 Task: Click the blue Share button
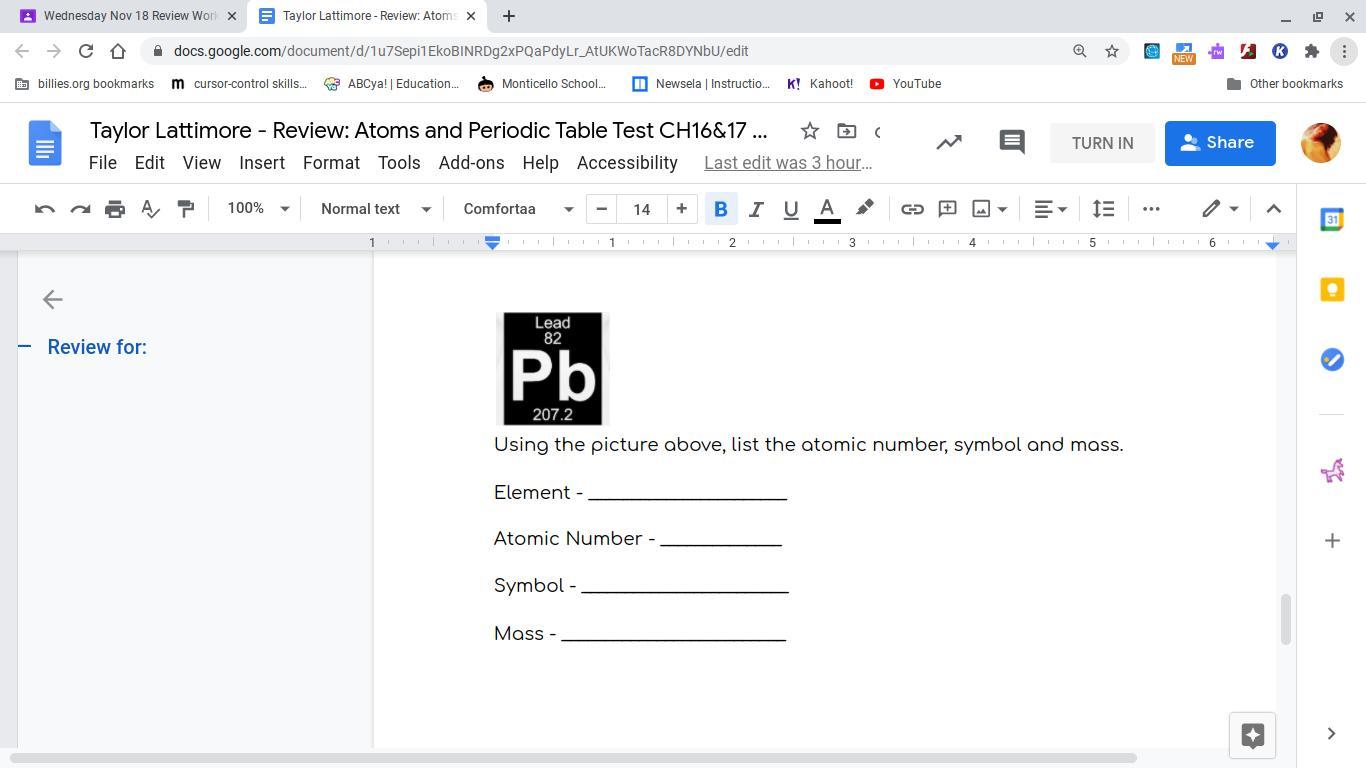click(1219, 143)
